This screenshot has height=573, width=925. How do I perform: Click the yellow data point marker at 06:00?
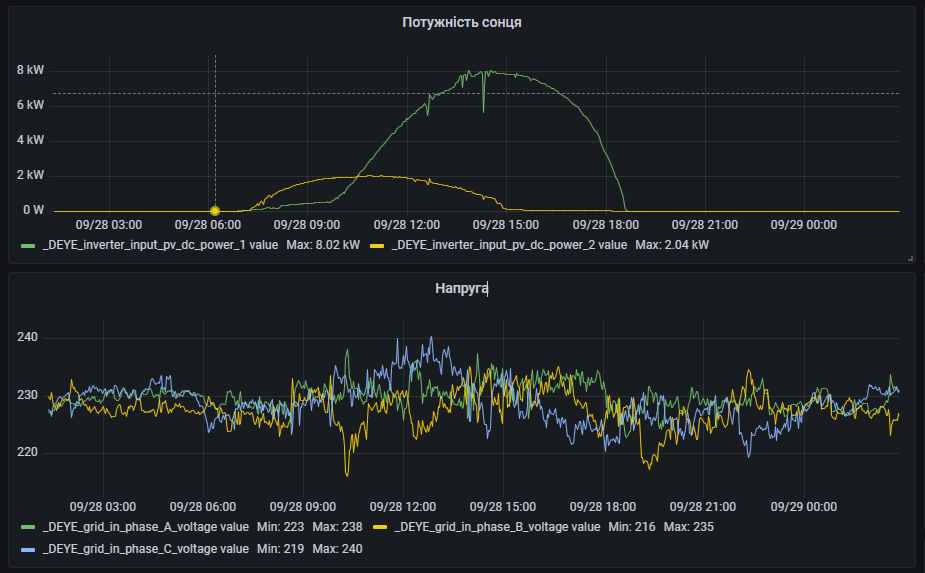coord(215,210)
